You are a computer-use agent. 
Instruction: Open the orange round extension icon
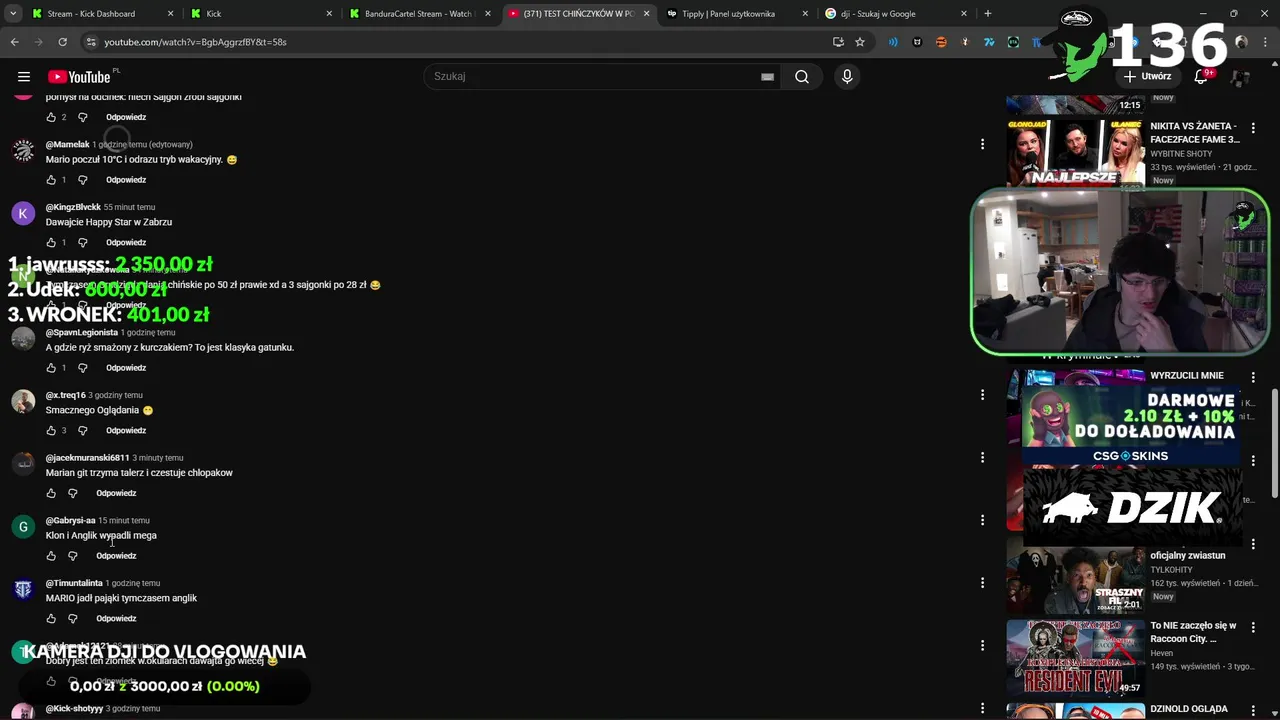tap(941, 42)
